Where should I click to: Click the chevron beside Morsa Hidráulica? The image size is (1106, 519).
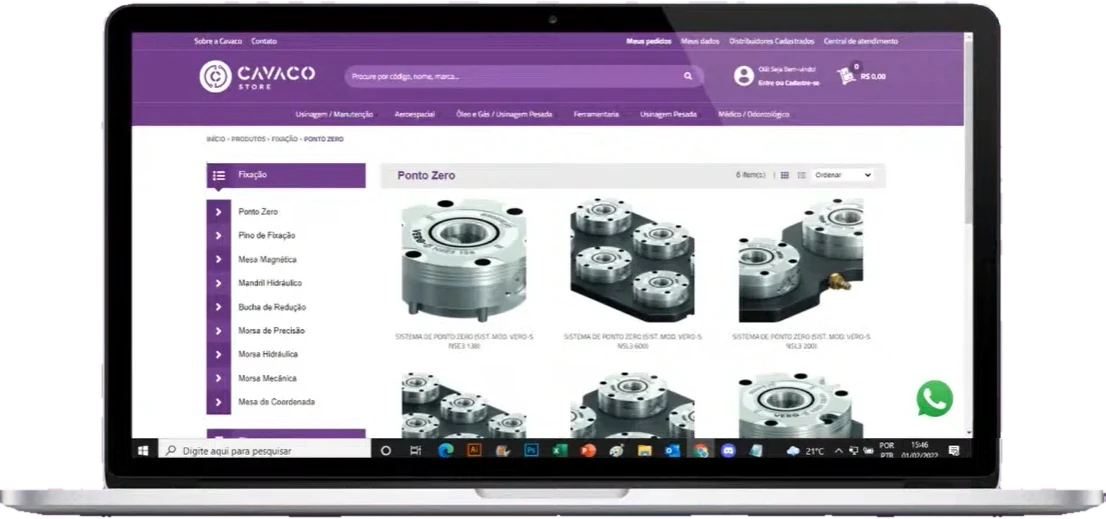click(x=219, y=354)
